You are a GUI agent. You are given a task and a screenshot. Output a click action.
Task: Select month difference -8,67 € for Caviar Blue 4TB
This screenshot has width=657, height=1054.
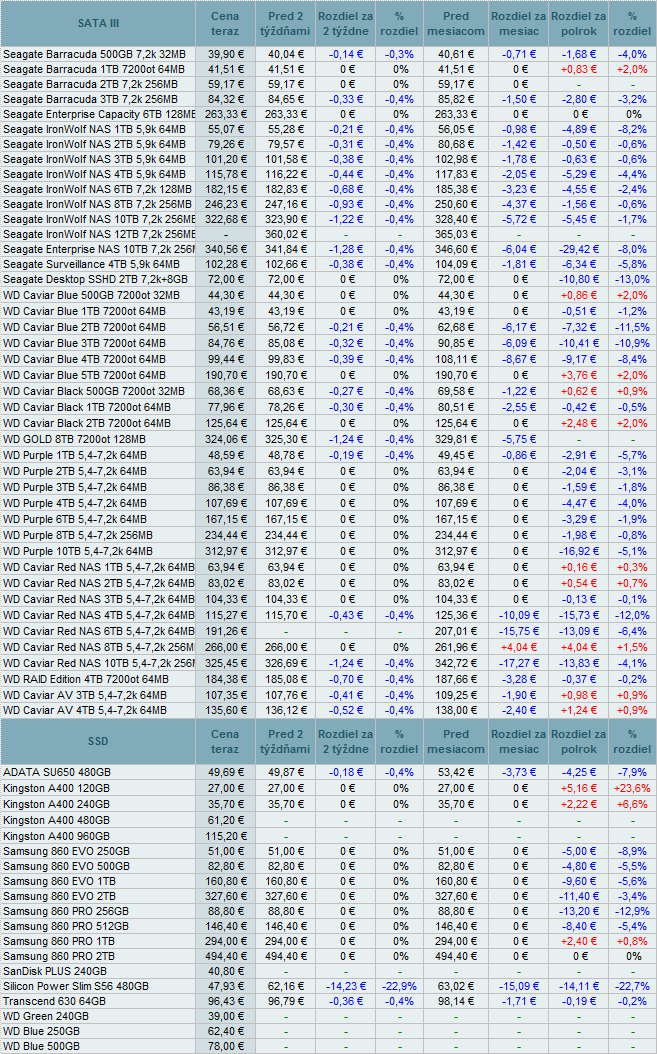pyautogui.click(x=518, y=360)
